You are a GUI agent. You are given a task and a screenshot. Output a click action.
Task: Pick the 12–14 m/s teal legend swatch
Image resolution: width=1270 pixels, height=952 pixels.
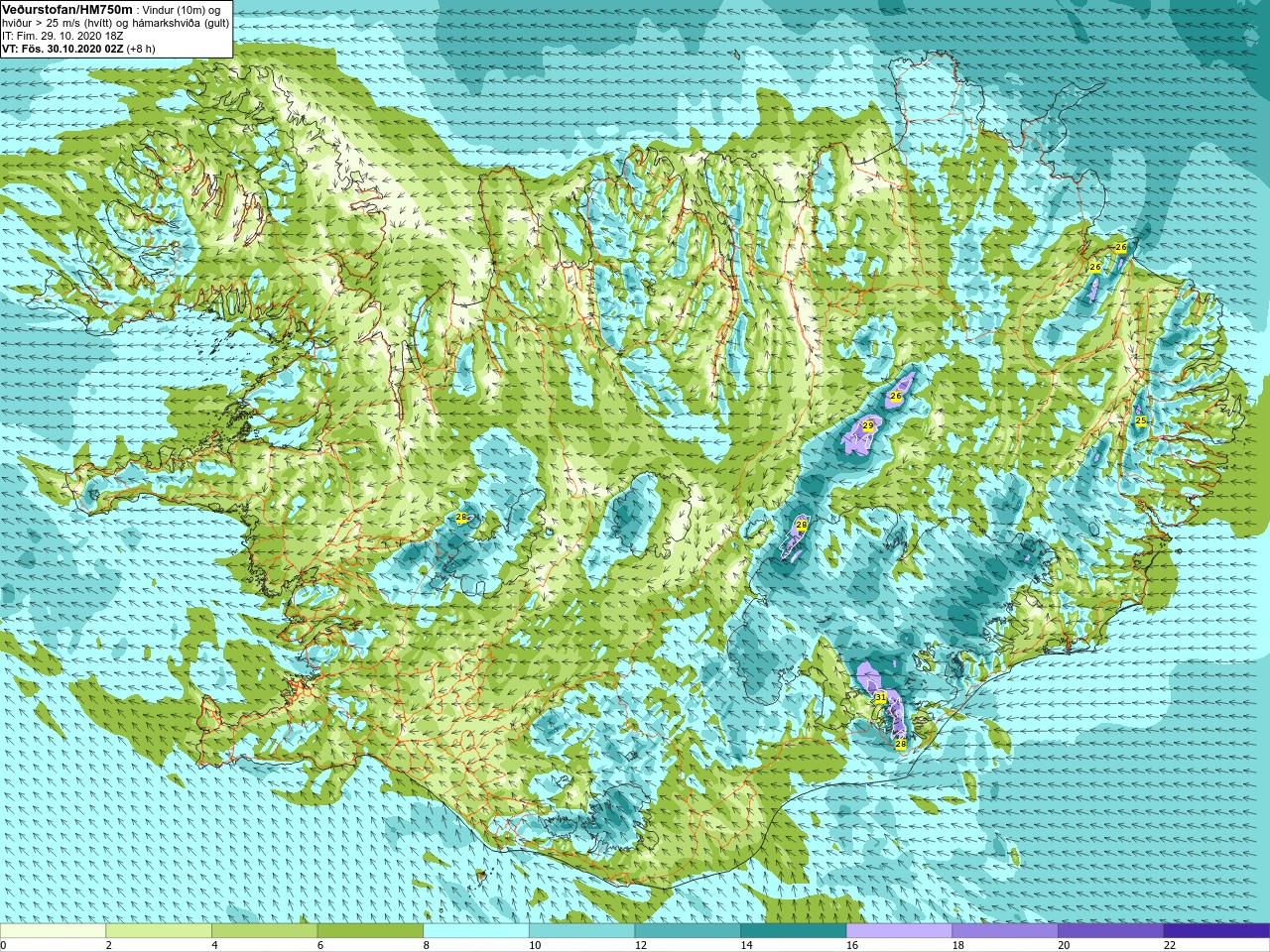688,931
